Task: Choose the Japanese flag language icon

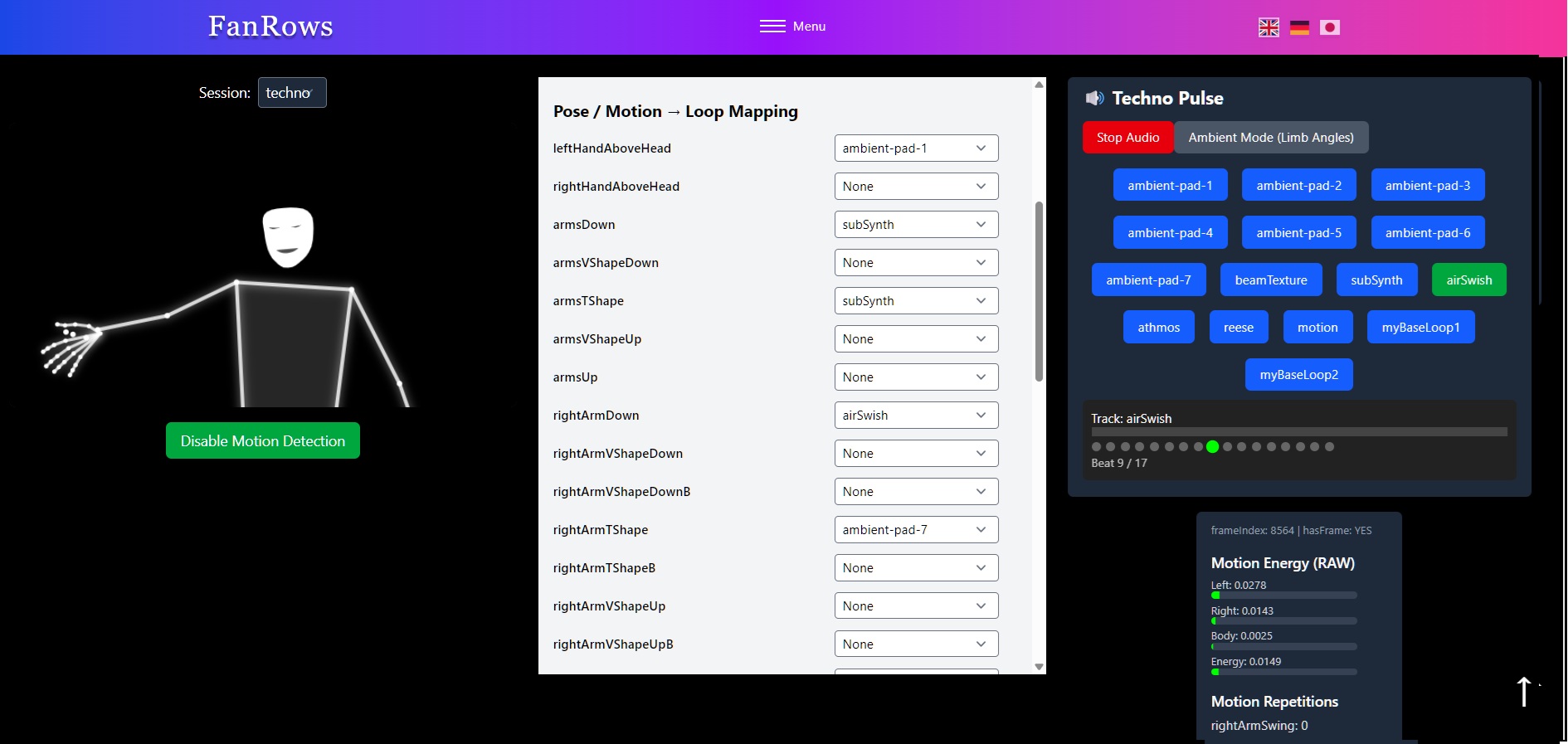Action: click(1330, 27)
